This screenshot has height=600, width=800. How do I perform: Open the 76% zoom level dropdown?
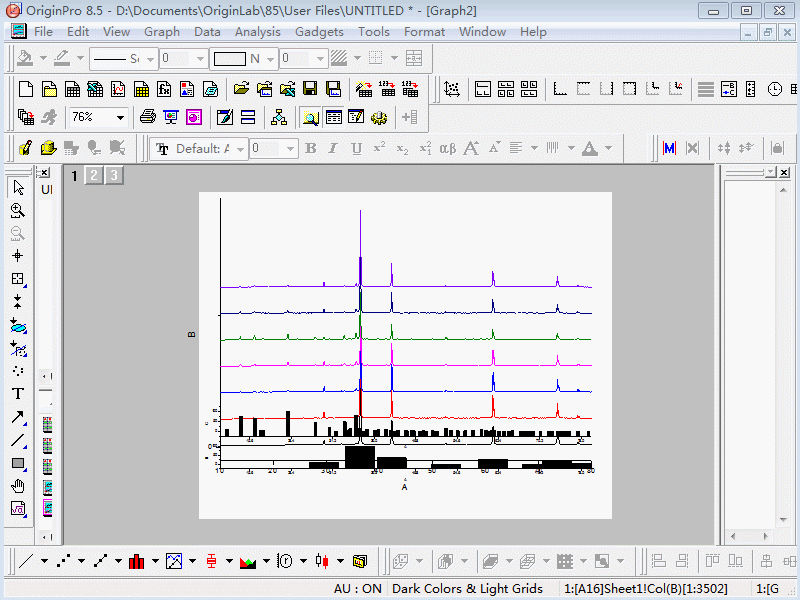click(121, 117)
